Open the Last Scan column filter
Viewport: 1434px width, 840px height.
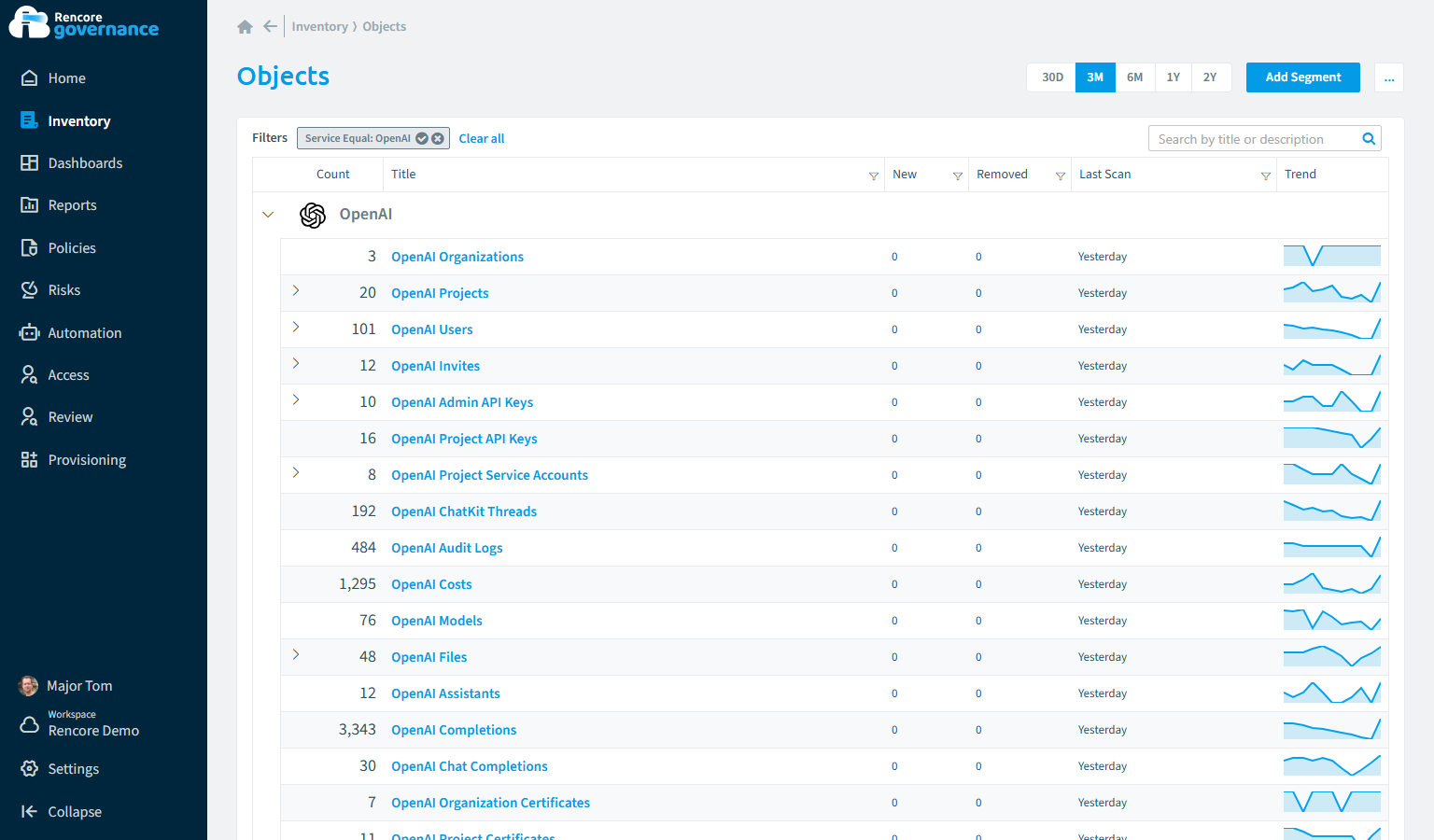tap(1266, 175)
